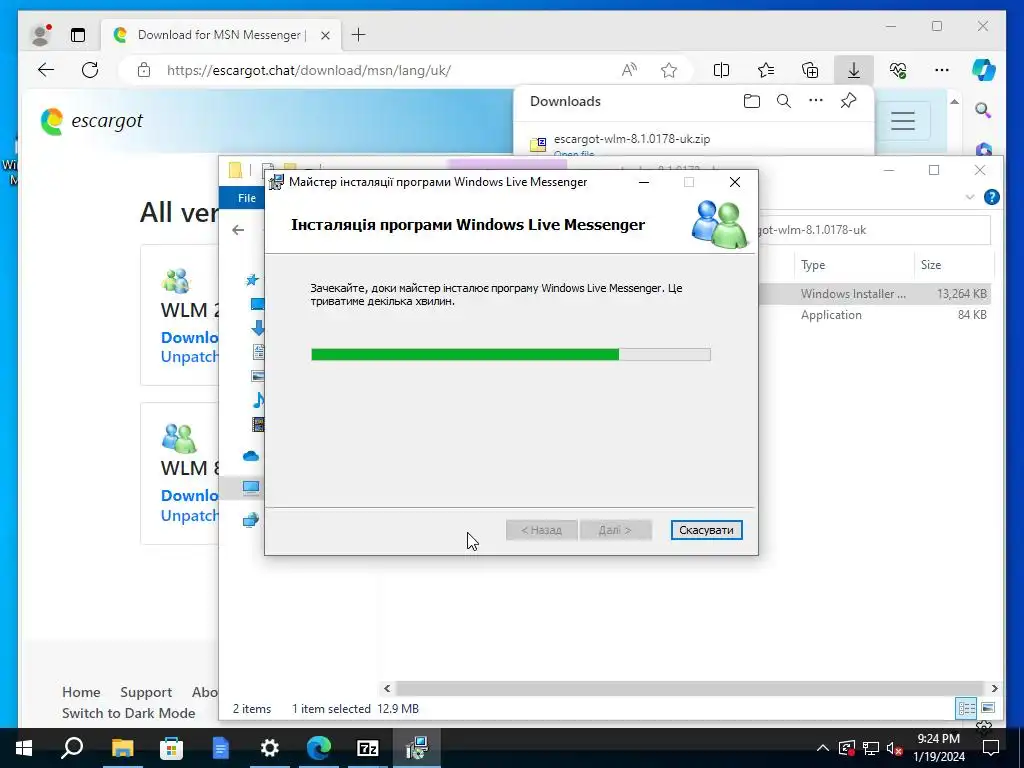Image resolution: width=1024 pixels, height=768 pixels.
Task: Show hidden system tray icons
Action: pyautogui.click(x=823, y=748)
